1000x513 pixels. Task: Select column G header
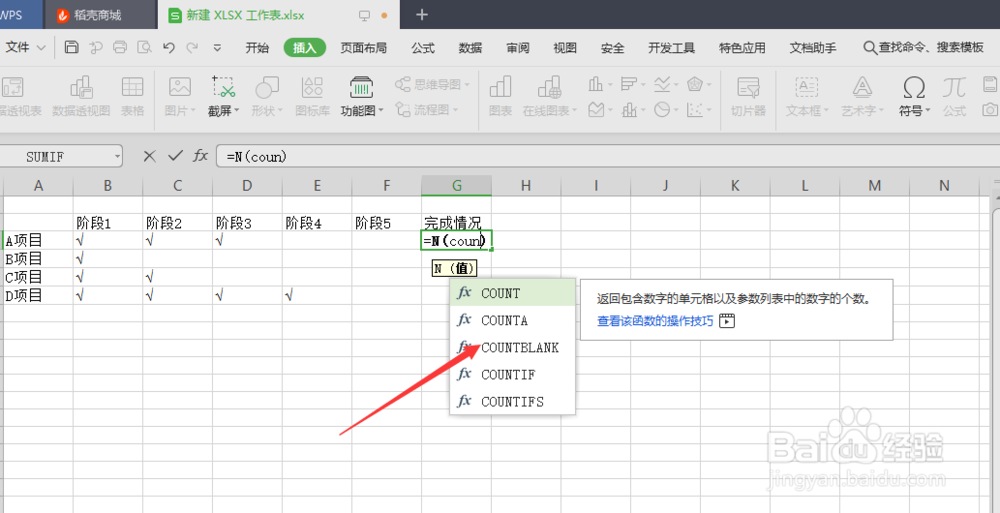click(x=457, y=186)
